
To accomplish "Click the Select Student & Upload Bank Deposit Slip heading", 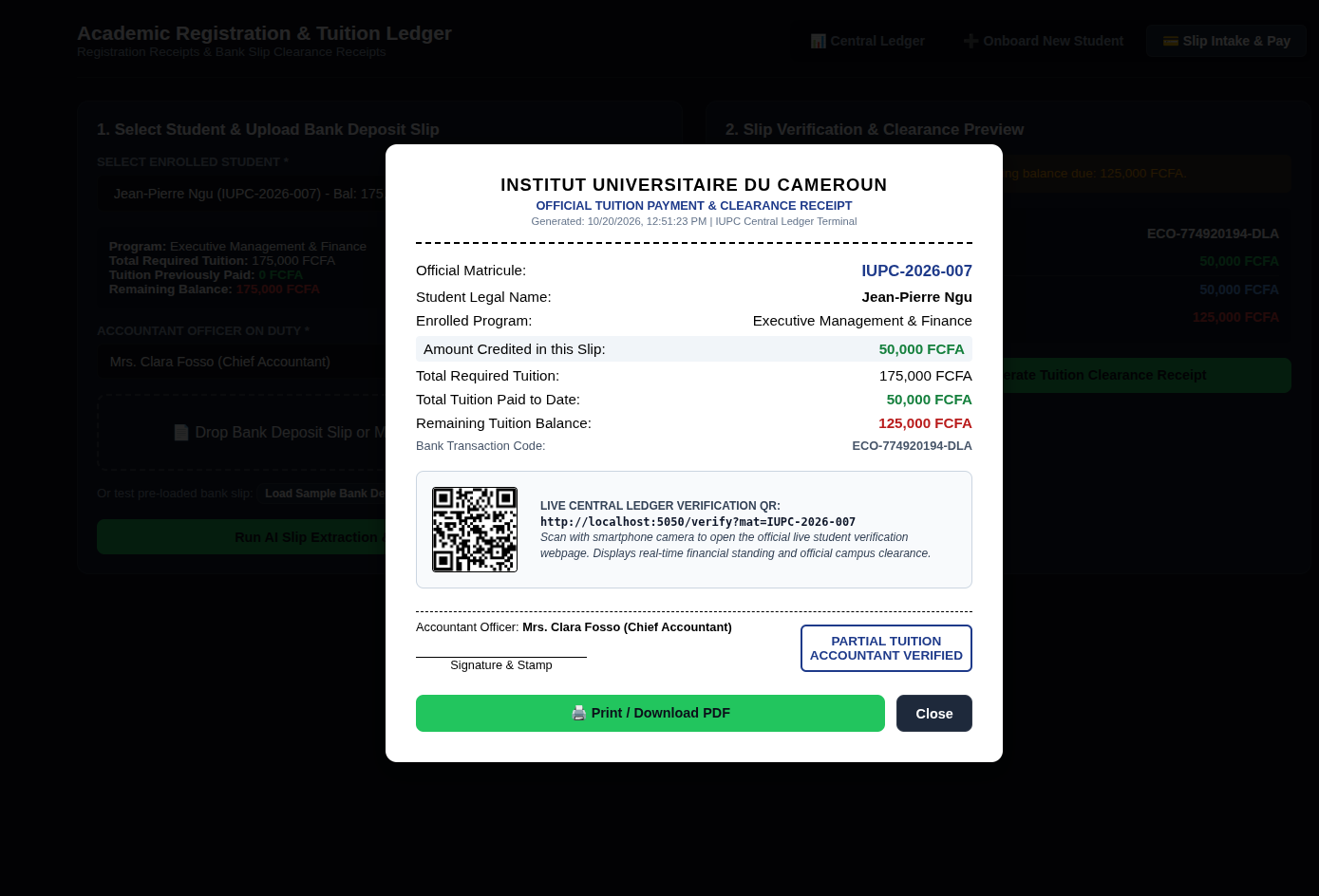I will click(268, 129).
